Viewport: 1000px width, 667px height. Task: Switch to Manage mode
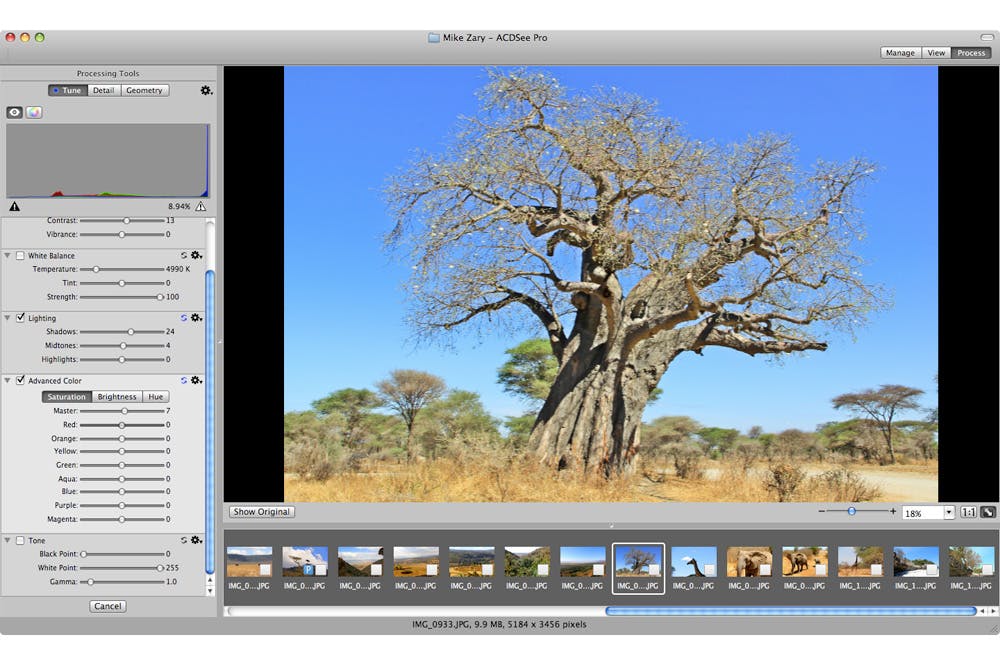click(x=901, y=53)
